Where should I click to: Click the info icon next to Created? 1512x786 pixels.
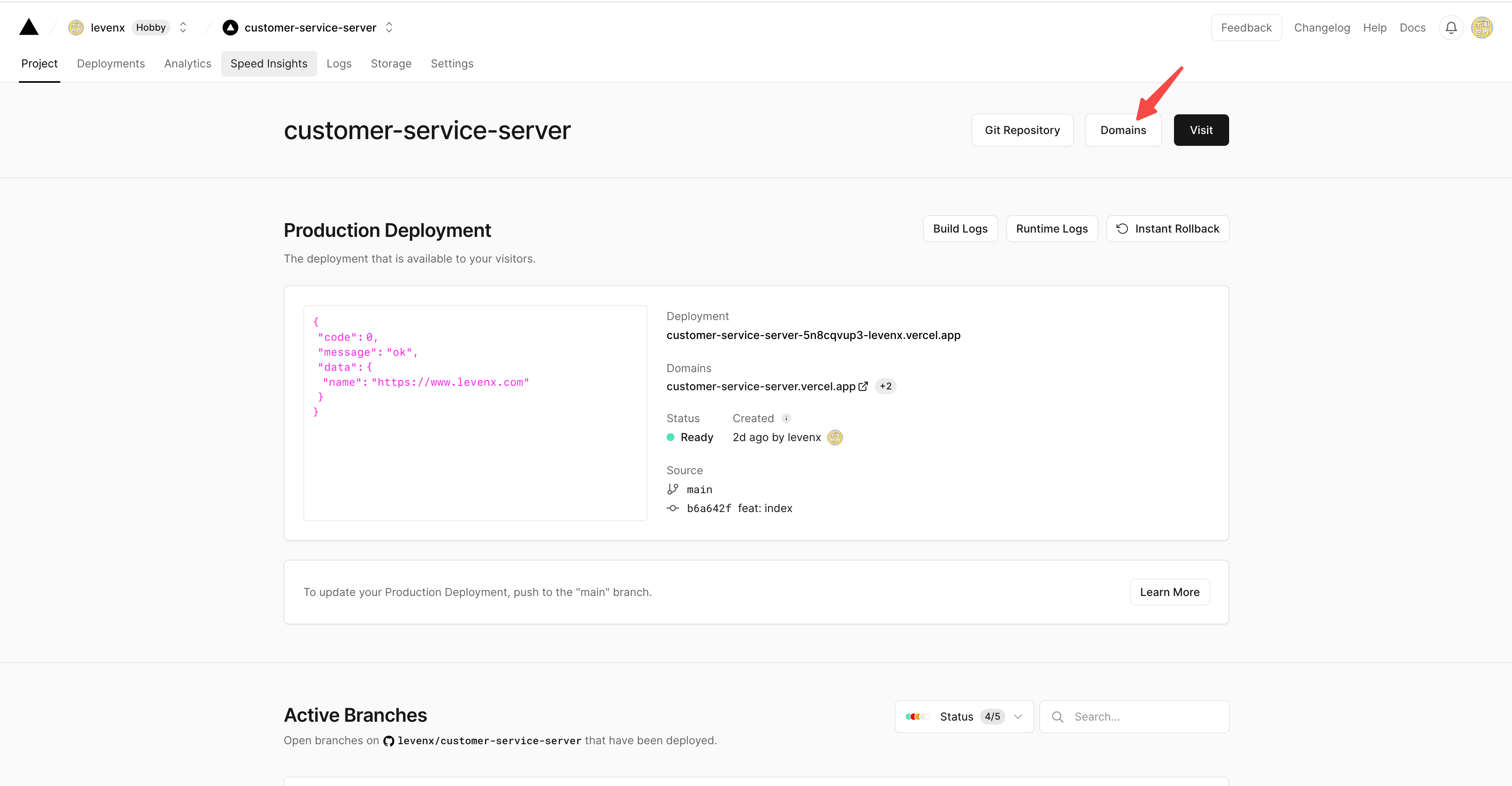coord(786,418)
